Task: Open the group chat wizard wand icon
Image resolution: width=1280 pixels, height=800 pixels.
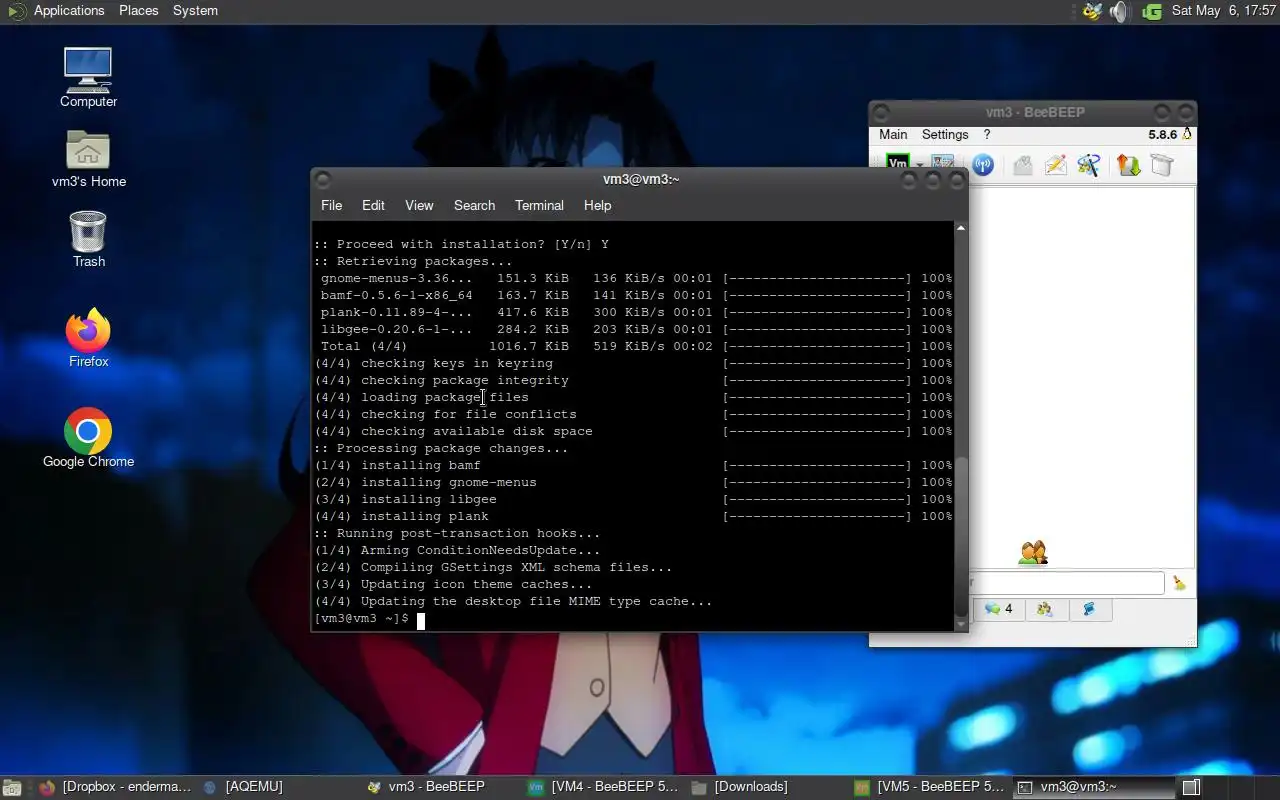Action: click(1089, 165)
